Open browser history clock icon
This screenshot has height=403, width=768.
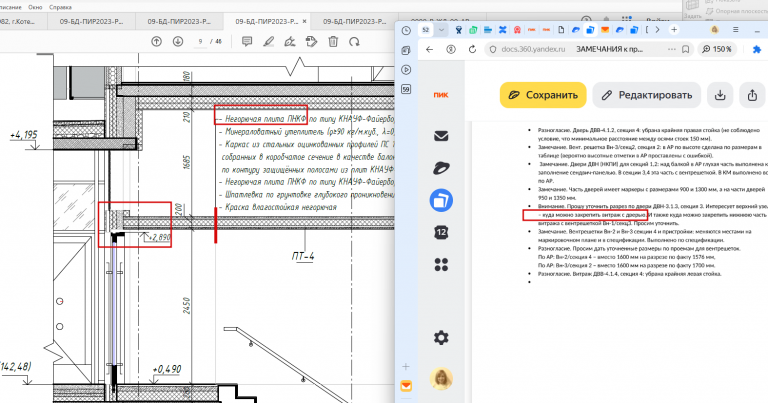click(406, 30)
